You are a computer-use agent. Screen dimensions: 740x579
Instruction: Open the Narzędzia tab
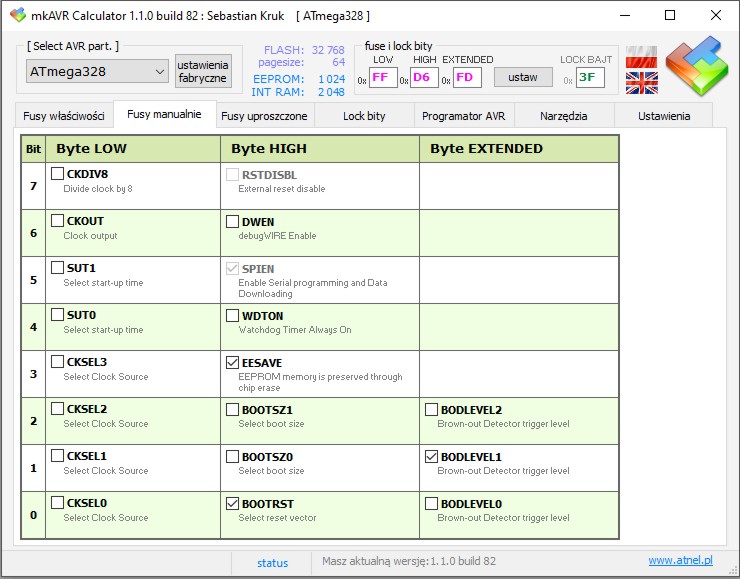coord(563,116)
